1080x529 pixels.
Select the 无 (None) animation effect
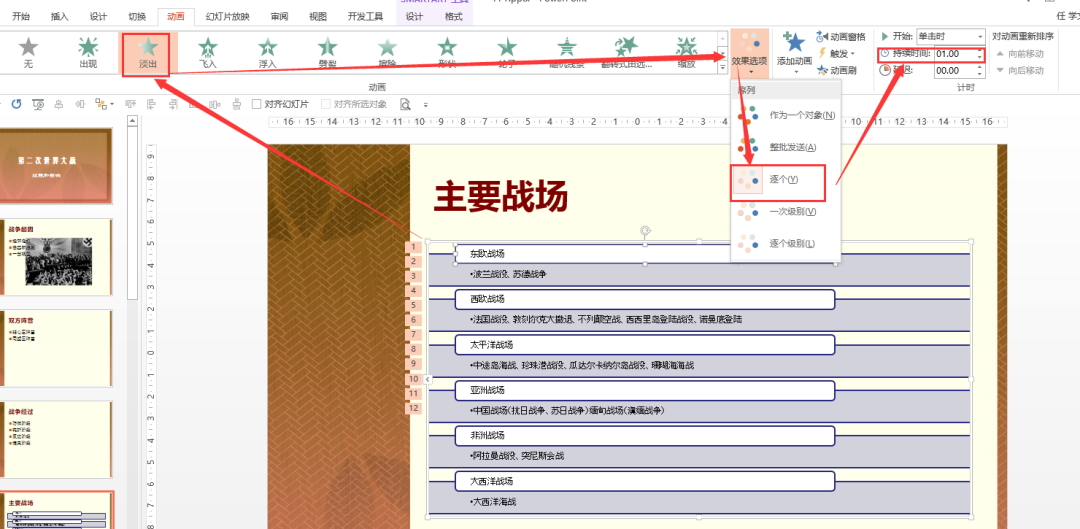(x=28, y=54)
